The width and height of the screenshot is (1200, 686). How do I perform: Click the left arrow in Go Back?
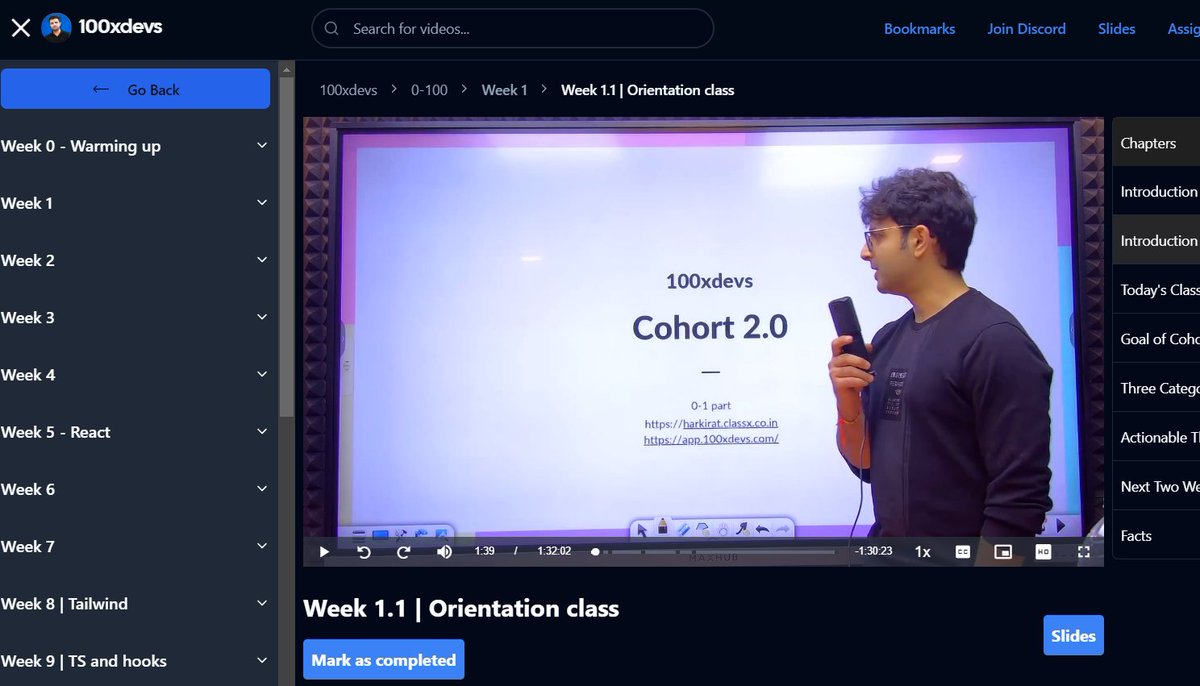tap(100, 89)
